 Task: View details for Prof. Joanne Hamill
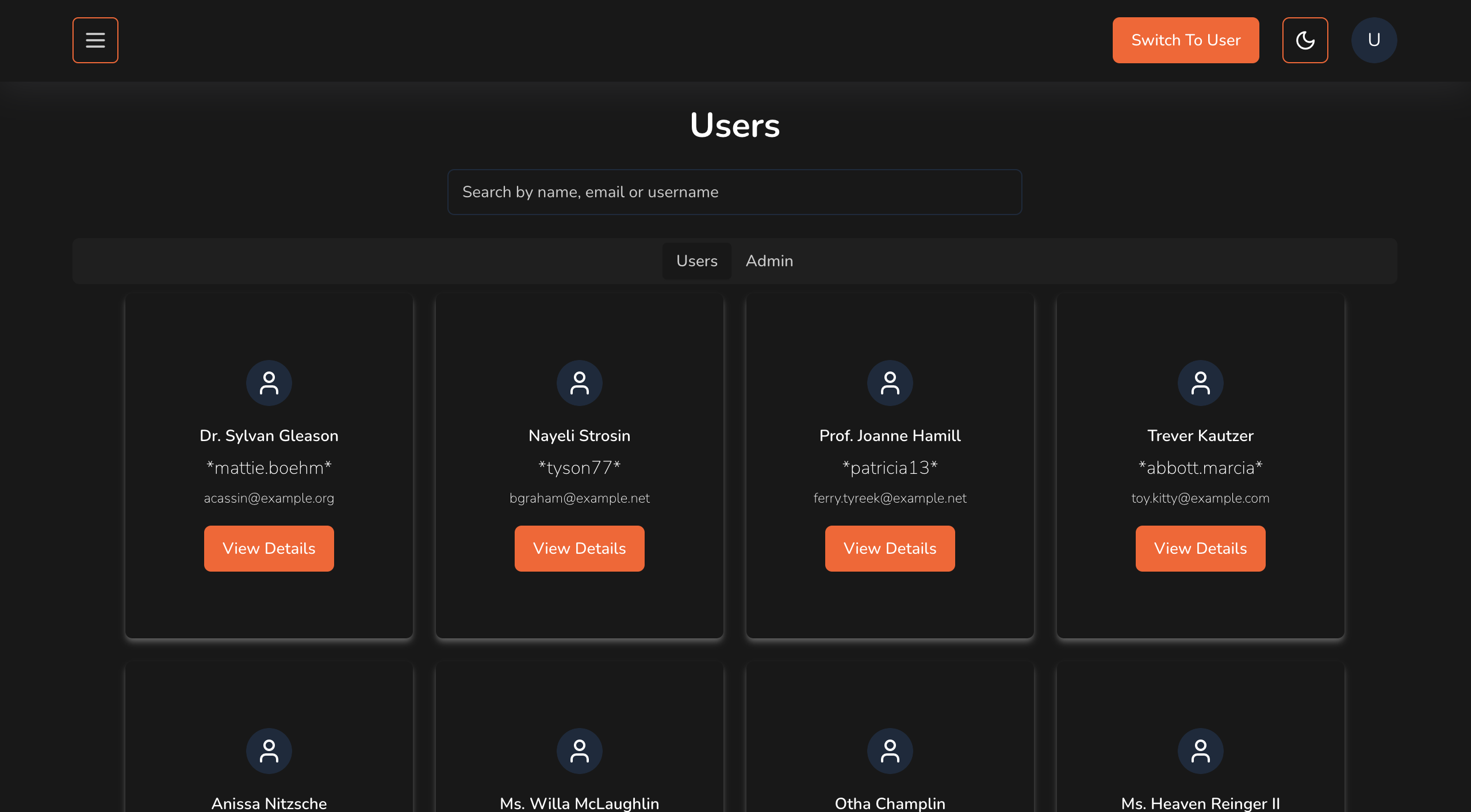889,548
